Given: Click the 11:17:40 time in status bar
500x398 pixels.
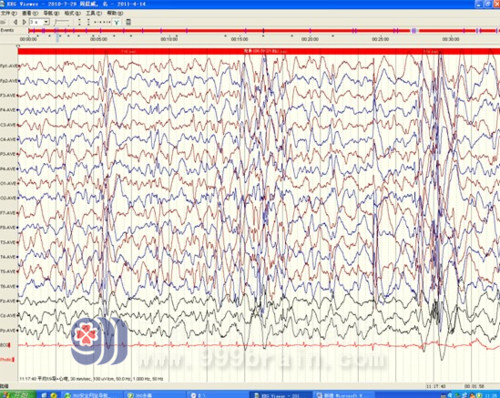Looking at the screenshot, I should 435,386.
